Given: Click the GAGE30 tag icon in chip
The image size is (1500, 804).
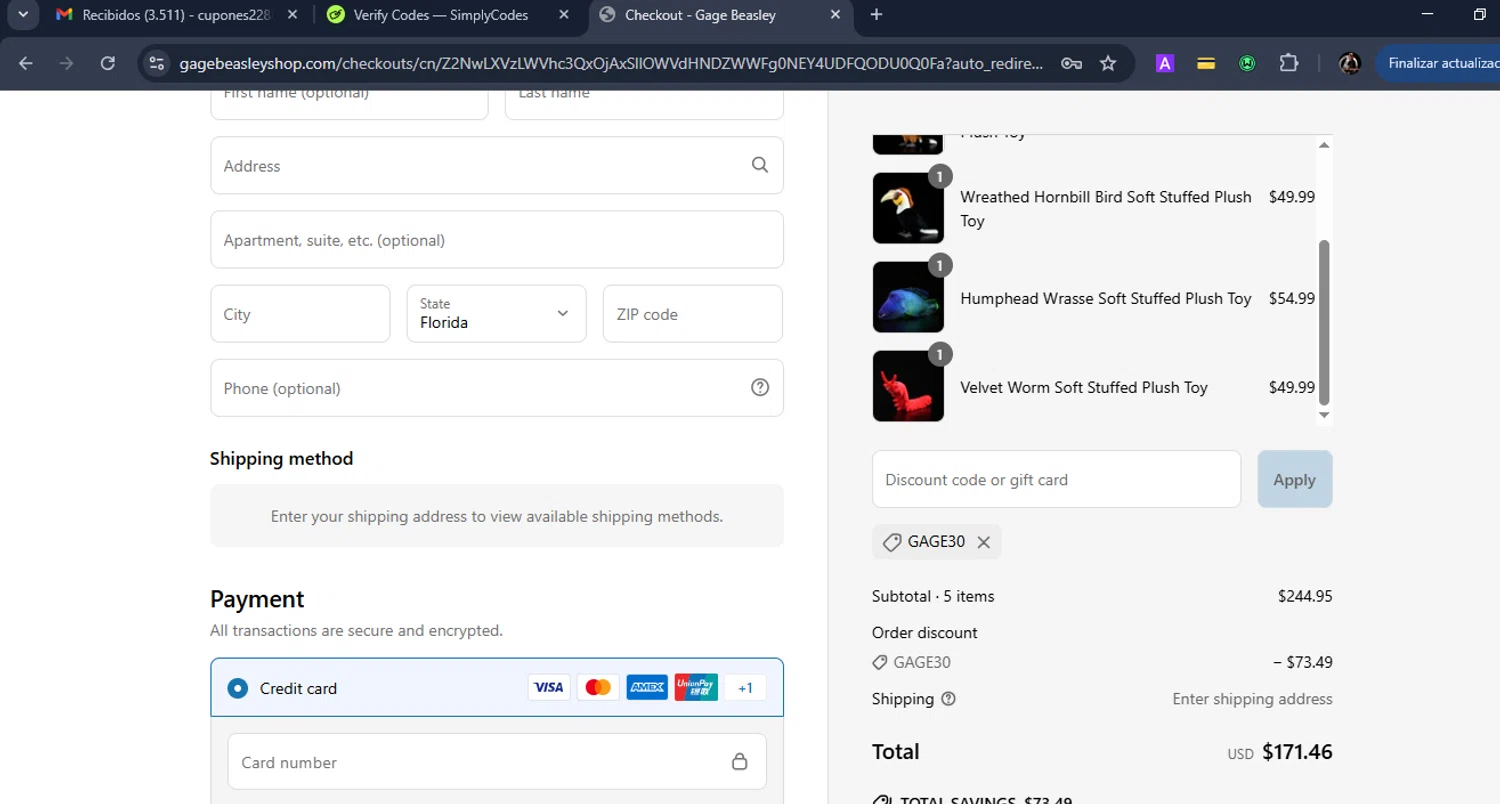Looking at the screenshot, I should coord(891,542).
